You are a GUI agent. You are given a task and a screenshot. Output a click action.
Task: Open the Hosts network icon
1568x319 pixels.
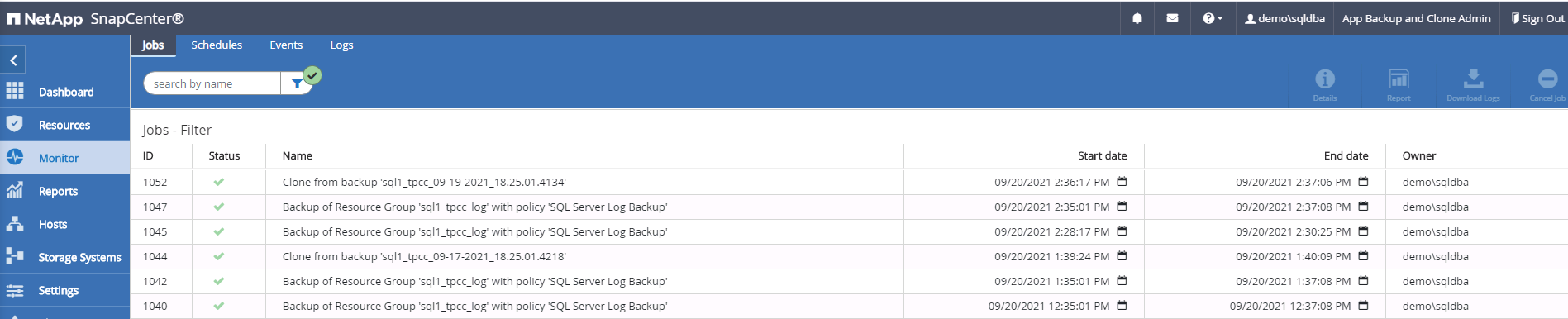tap(15, 223)
